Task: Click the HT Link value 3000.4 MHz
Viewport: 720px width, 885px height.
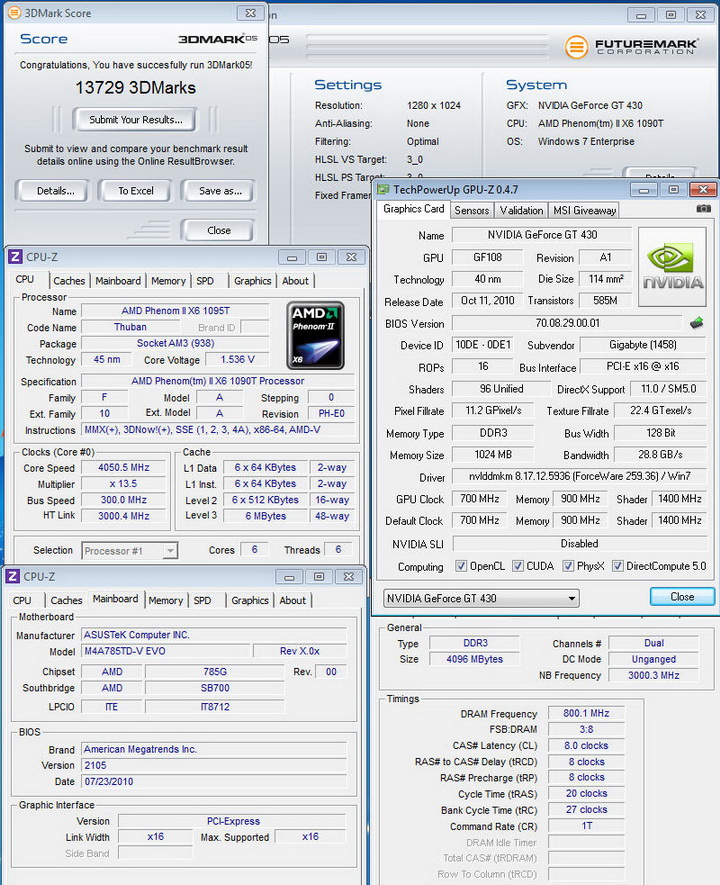Action: click(x=124, y=516)
